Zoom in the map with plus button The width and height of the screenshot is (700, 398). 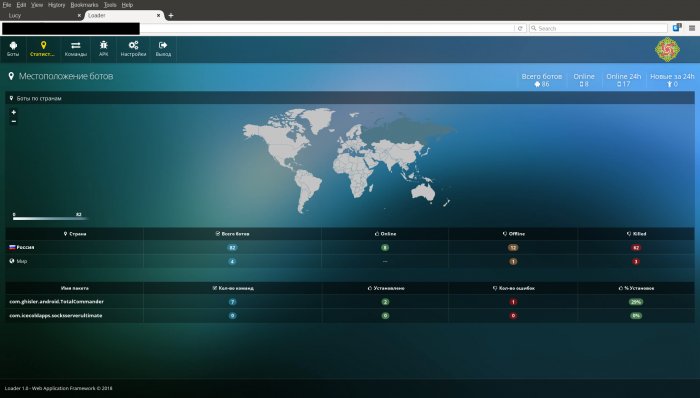coord(13,112)
